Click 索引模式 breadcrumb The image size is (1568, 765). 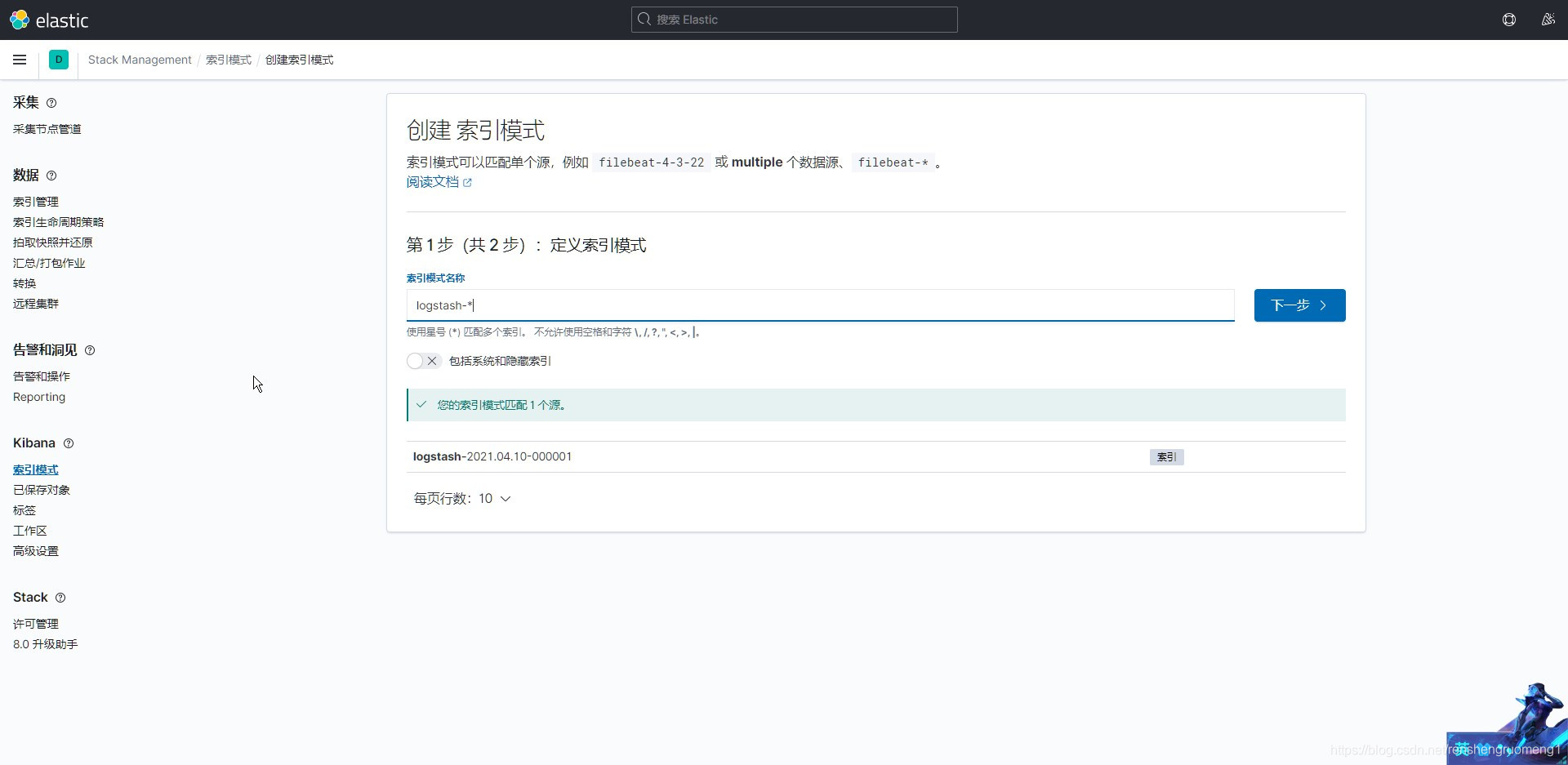(229, 60)
